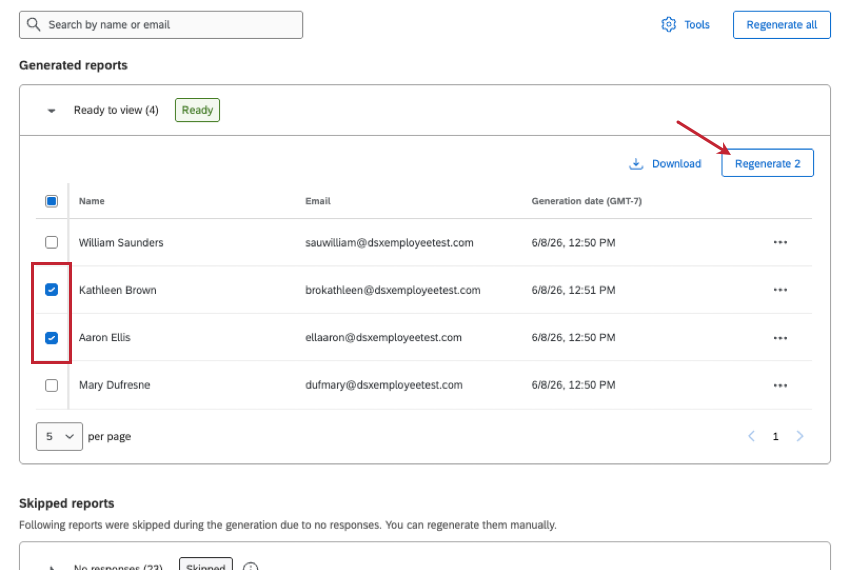This screenshot has height=570, width=850.
Task: Uncheck the Aaron Ellis checkbox
Action: click(x=51, y=338)
